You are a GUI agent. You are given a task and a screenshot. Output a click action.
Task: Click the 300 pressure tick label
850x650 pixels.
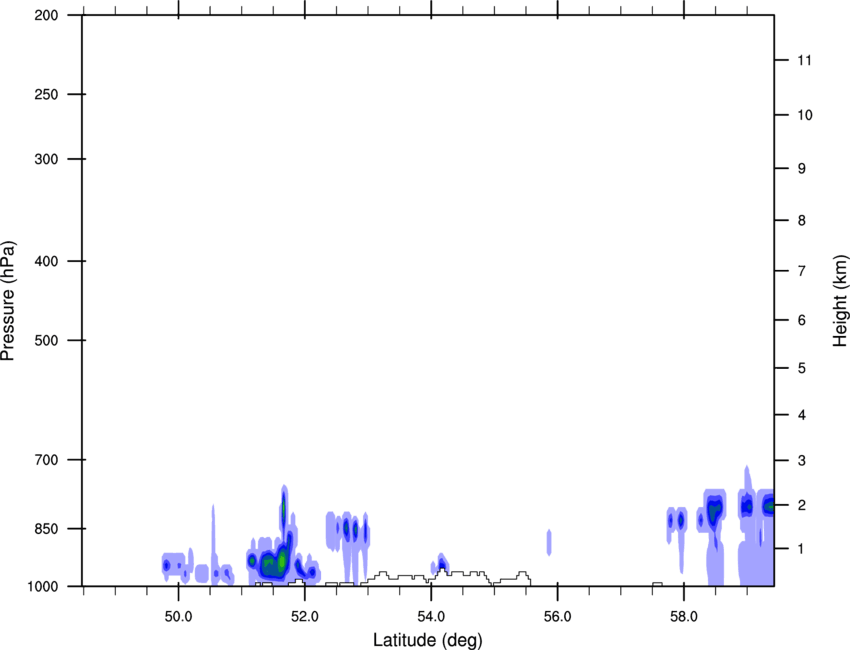(x=46, y=160)
